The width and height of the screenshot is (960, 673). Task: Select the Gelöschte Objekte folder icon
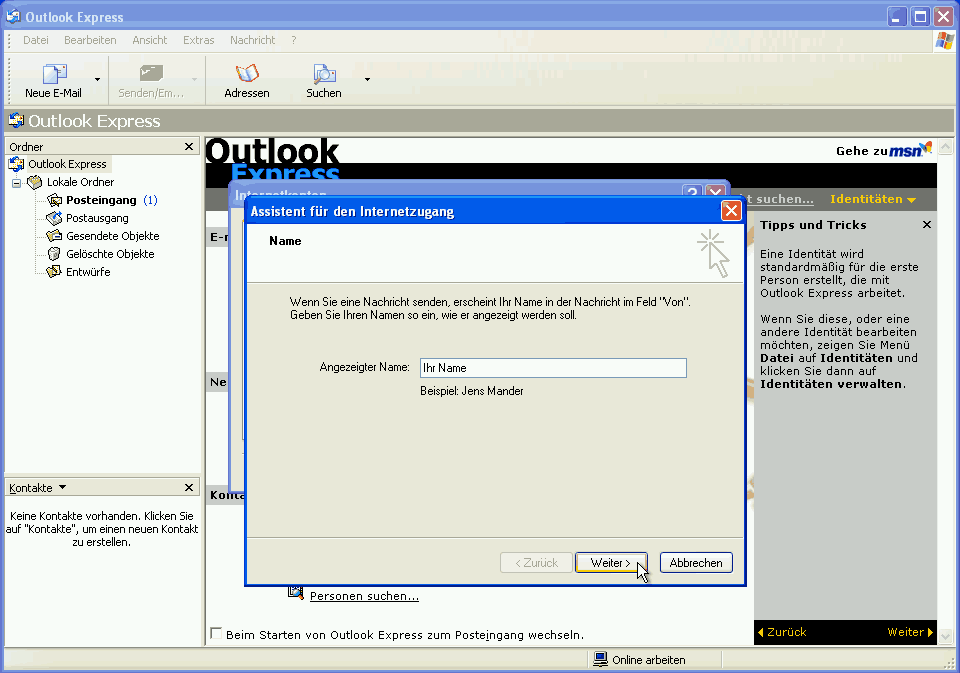[x=55, y=253]
